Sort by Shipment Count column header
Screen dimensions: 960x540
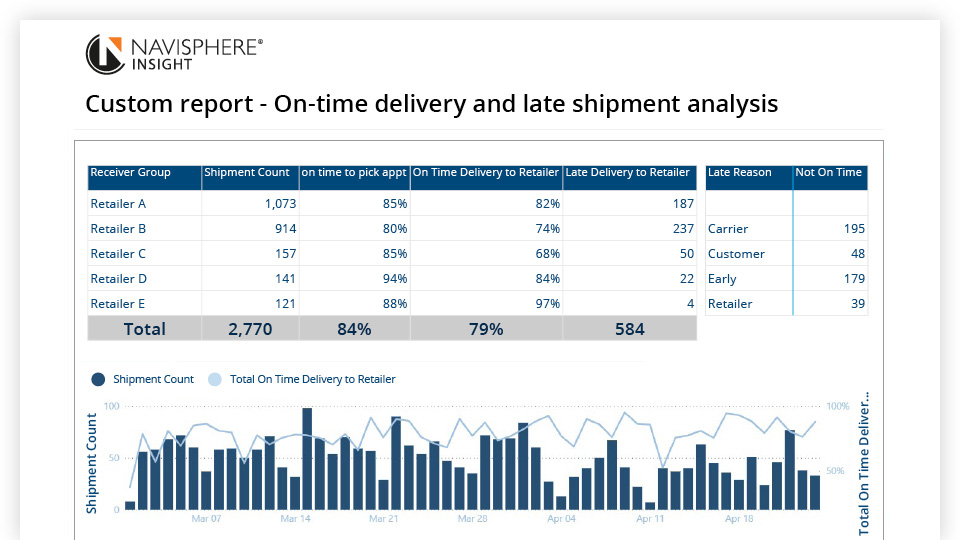click(246, 173)
